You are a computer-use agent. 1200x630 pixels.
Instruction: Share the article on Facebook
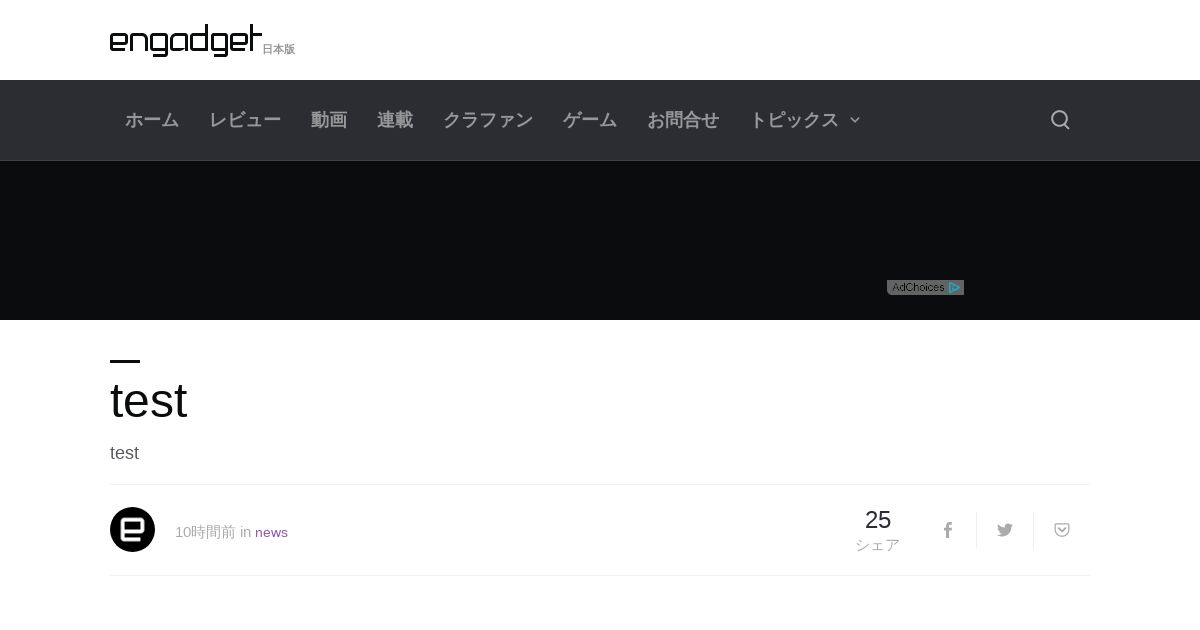[x=948, y=530]
